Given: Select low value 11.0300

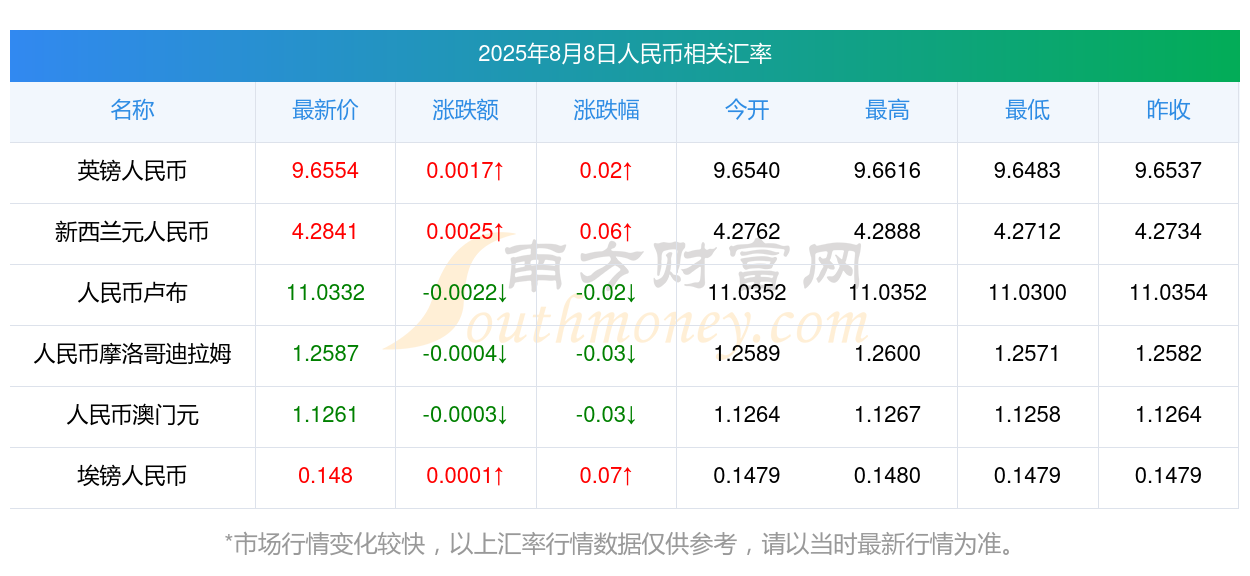Looking at the screenshot, I should (x=1028, y=293).
